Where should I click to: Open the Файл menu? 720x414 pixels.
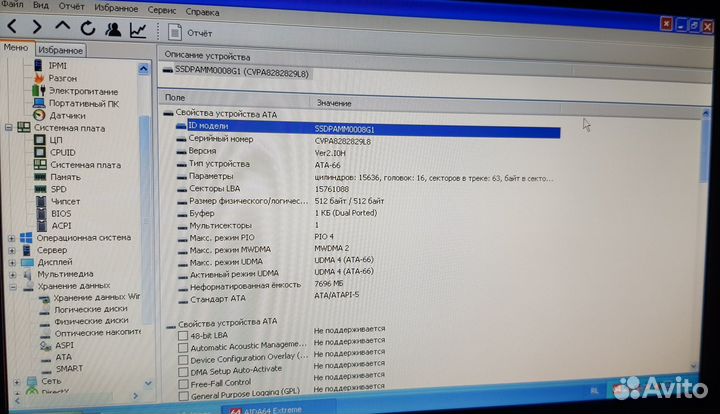(x=12, y=4)
